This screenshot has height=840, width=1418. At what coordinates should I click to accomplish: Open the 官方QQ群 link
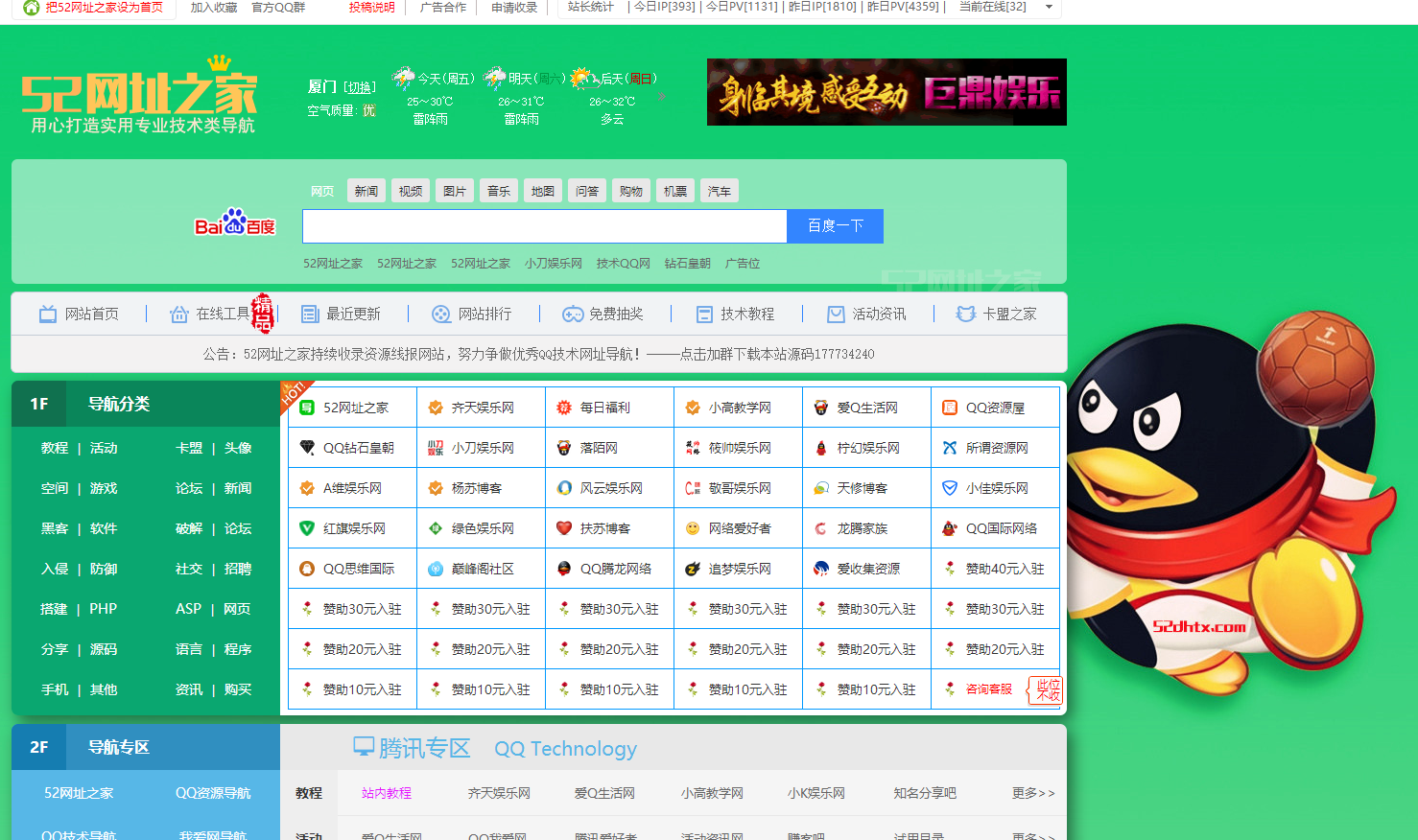click(278, 7)
